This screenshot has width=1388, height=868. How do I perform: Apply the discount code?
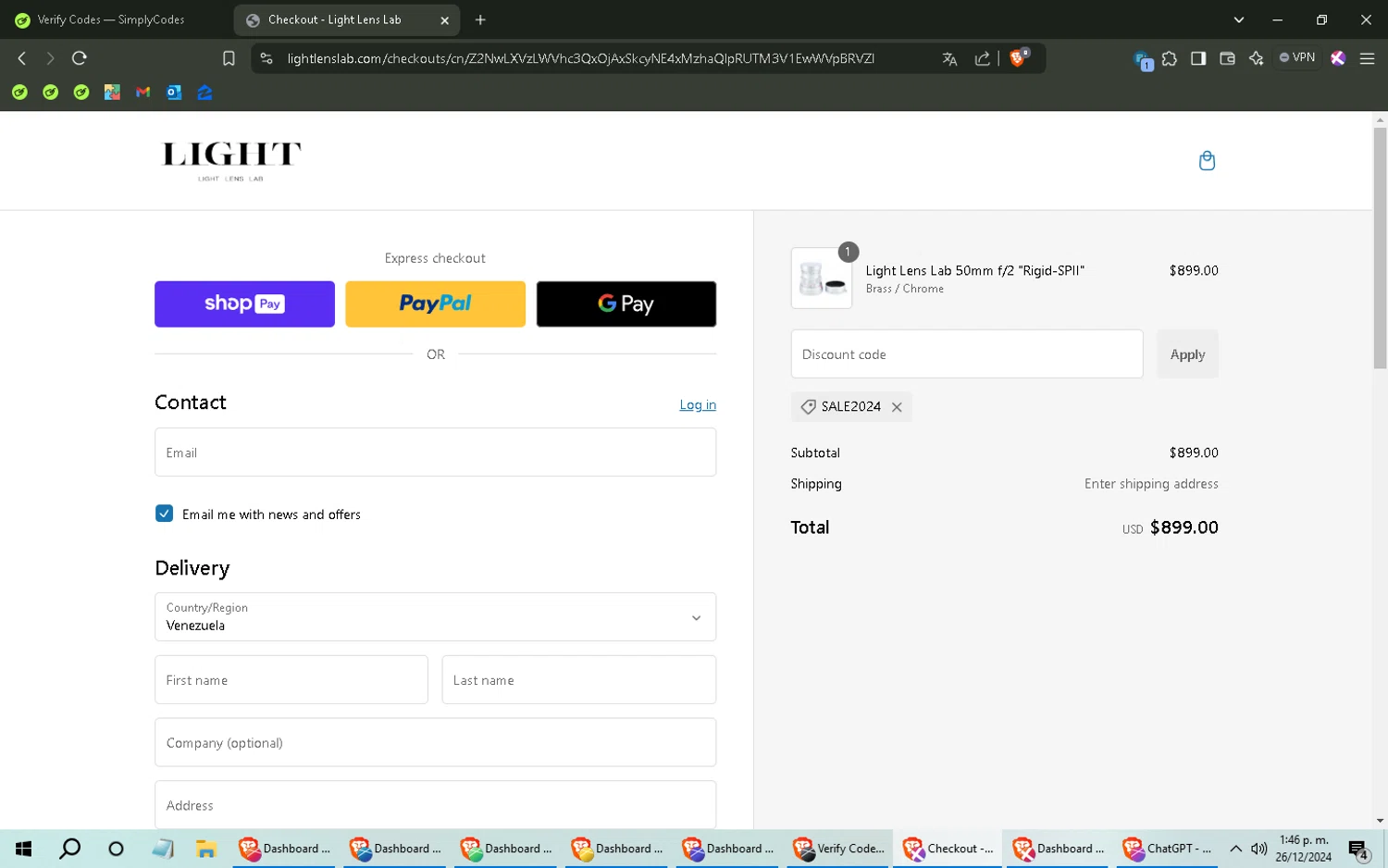1187,354
